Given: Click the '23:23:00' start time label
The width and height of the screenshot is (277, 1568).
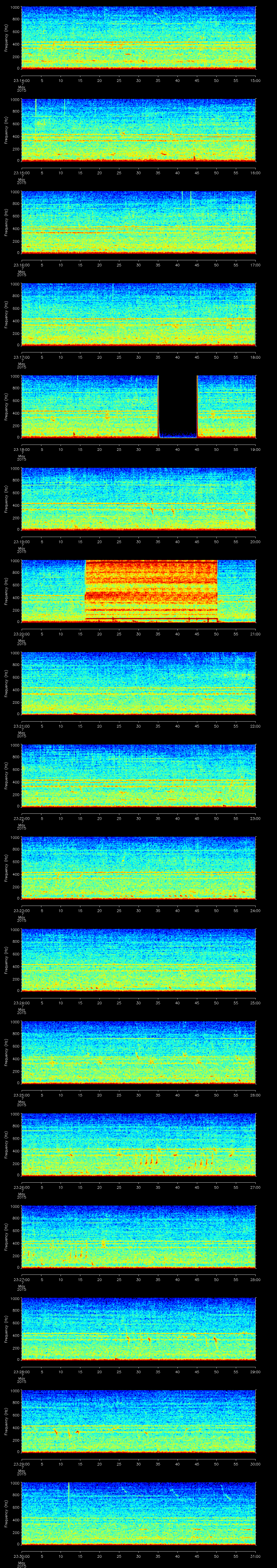Looking at the screenshot, I should pos(21,910).
